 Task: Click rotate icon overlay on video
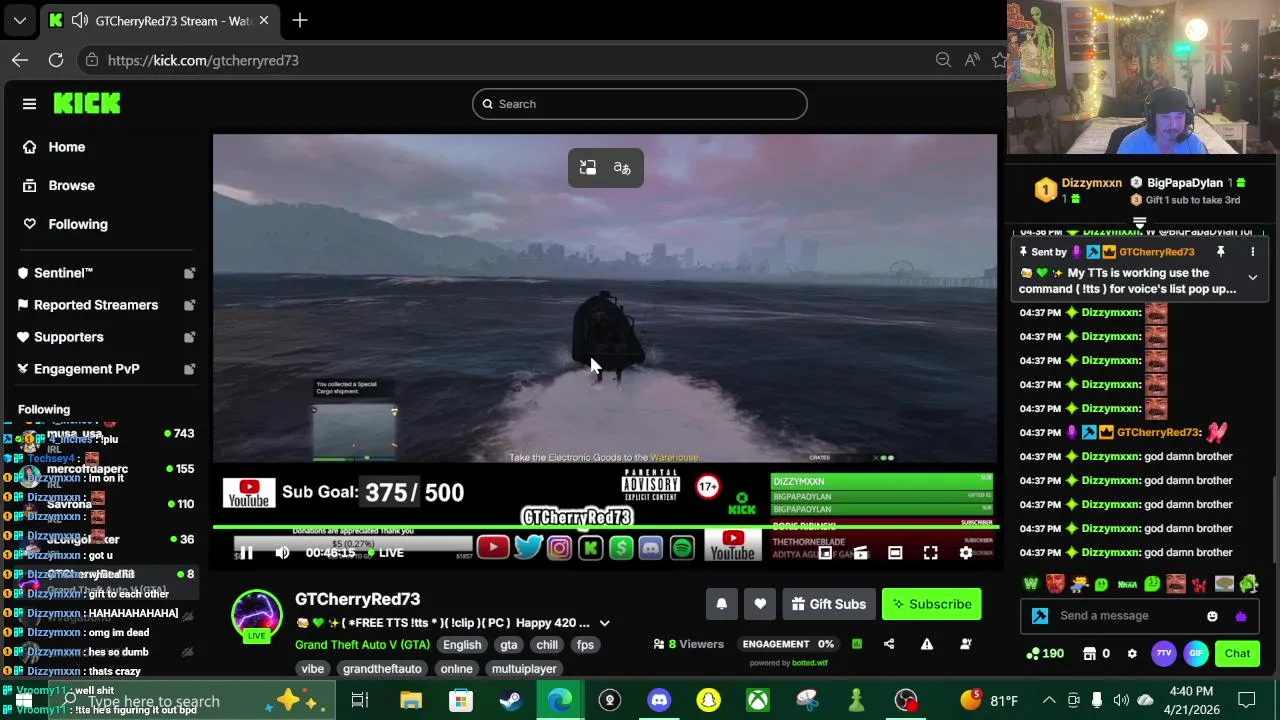point(588,168)
